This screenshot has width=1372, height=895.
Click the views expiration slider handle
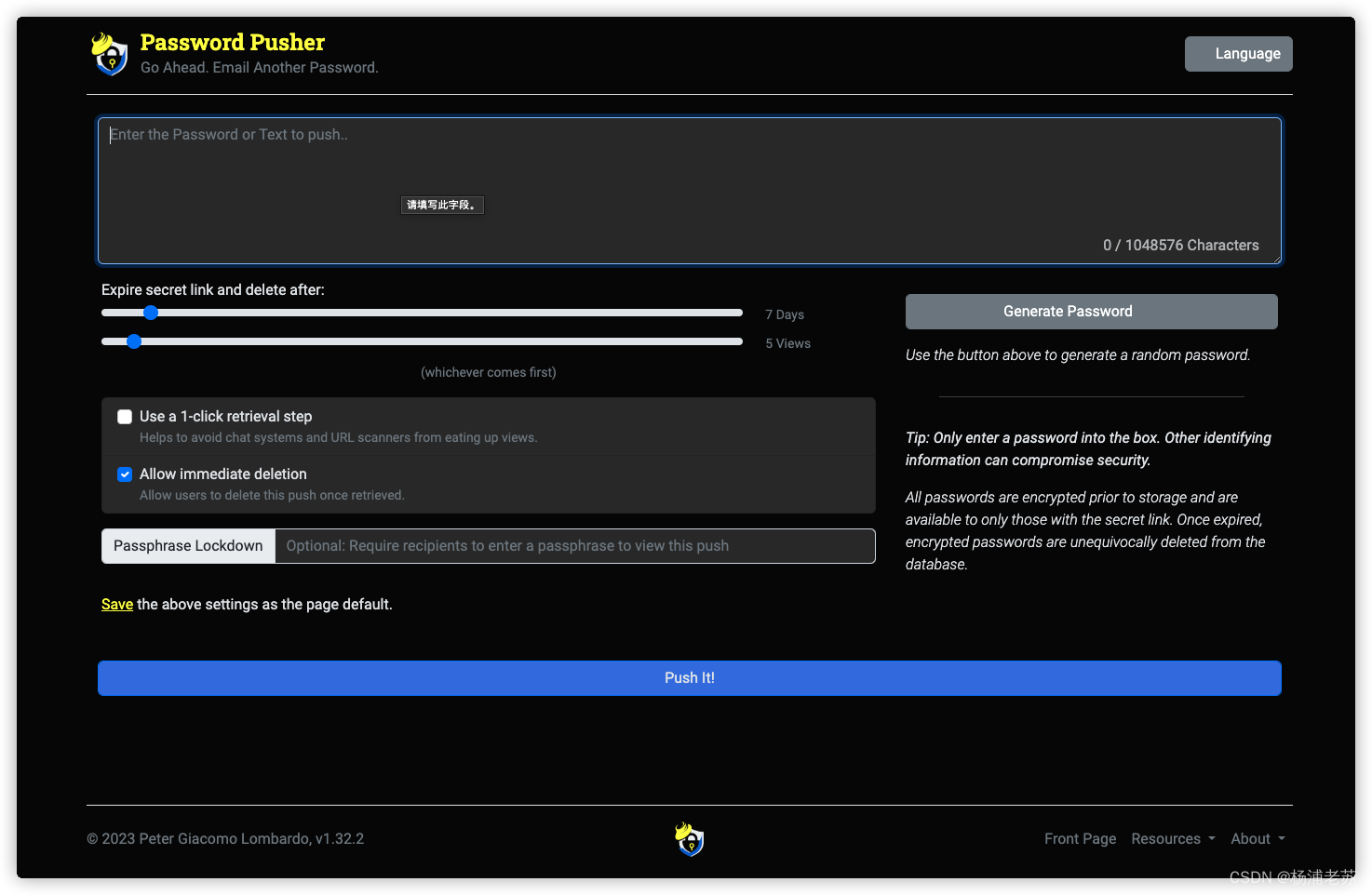point(134,341)
